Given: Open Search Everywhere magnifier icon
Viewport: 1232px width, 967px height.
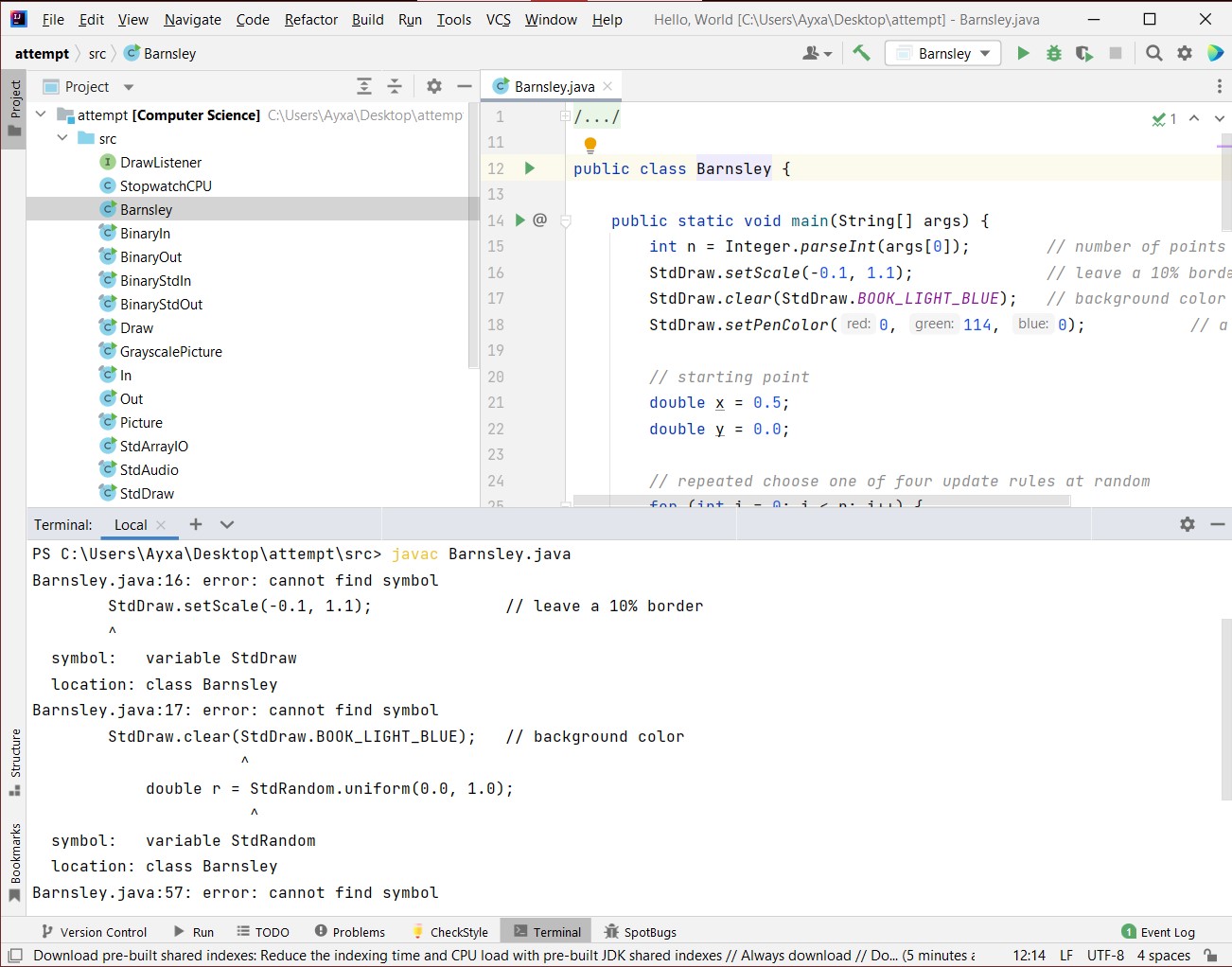Looking at the screenshot, I should coord(1153,53).
